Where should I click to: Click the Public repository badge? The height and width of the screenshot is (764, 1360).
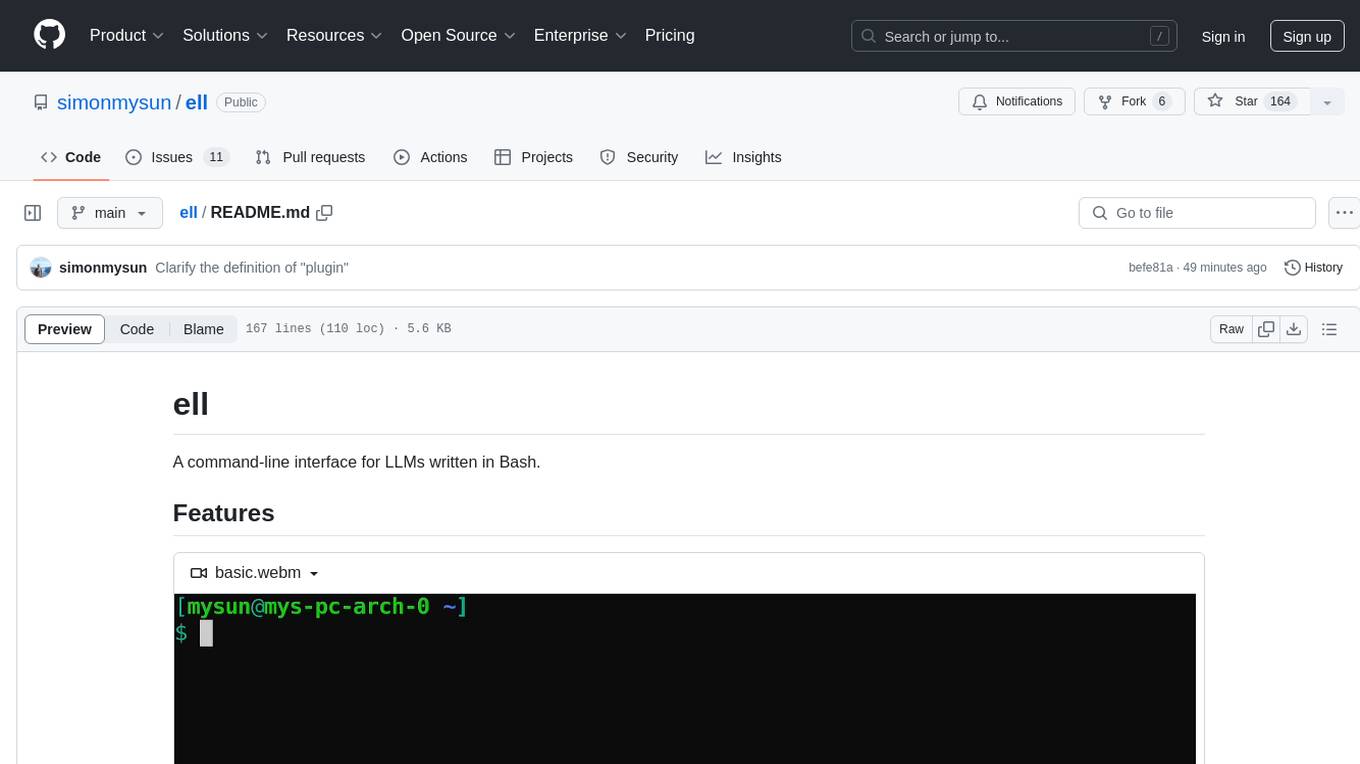tap(241, 102)
